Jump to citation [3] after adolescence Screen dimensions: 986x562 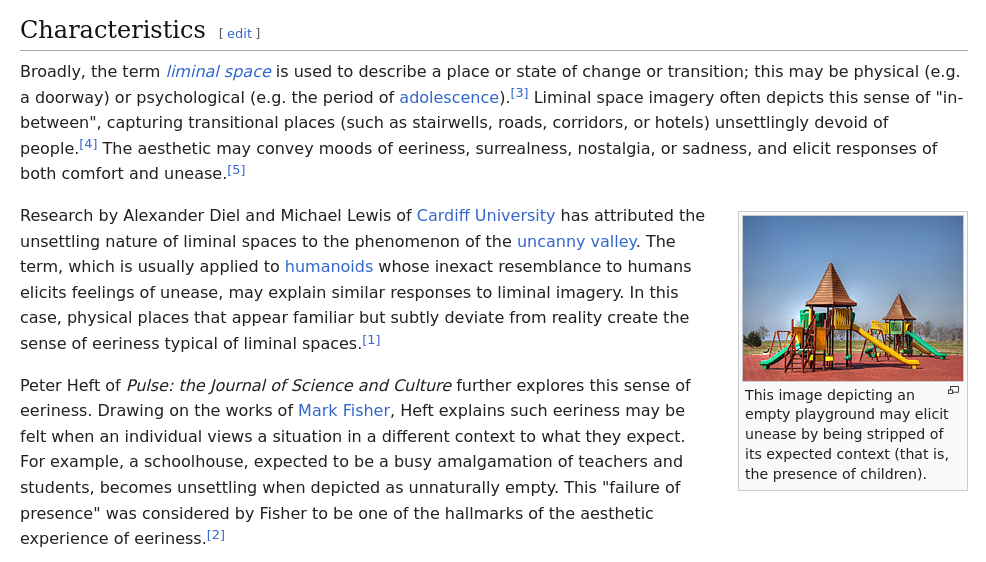click(x=519, y=93)
